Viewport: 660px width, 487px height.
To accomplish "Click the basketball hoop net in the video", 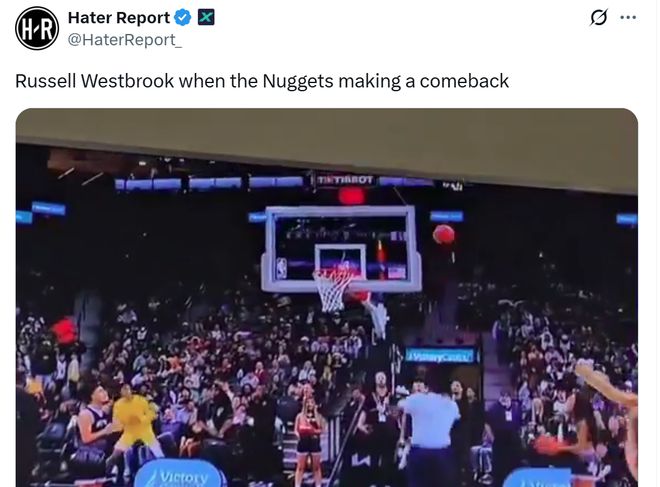I will click(333, 290).
